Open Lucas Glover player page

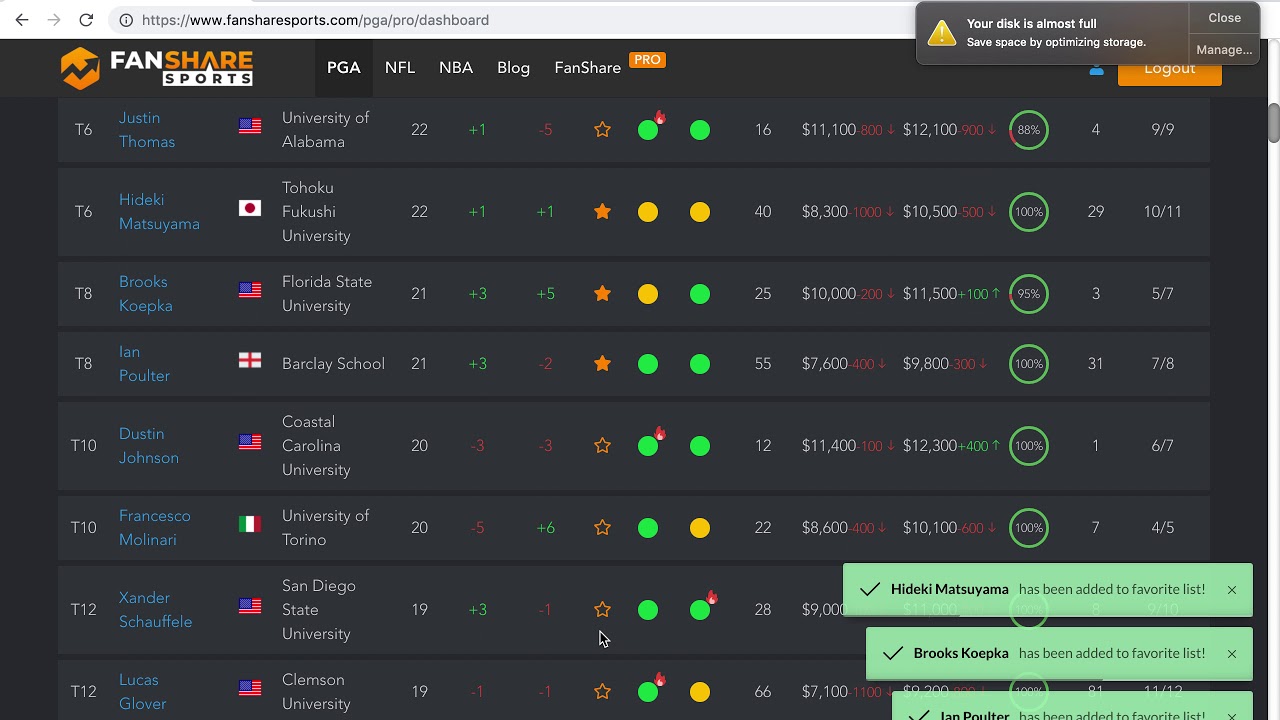pyautogui.click(x=143, y=691)
